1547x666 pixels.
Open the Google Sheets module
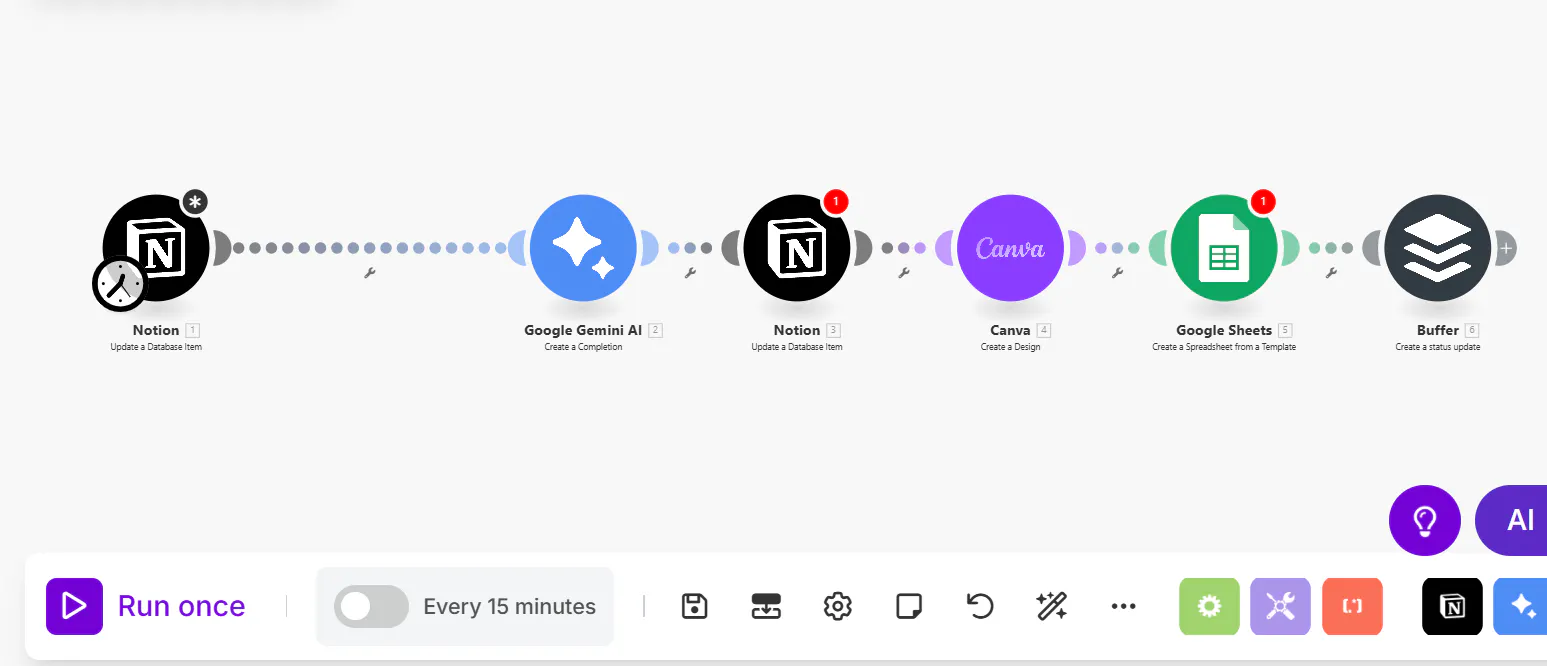[1224, 248]
